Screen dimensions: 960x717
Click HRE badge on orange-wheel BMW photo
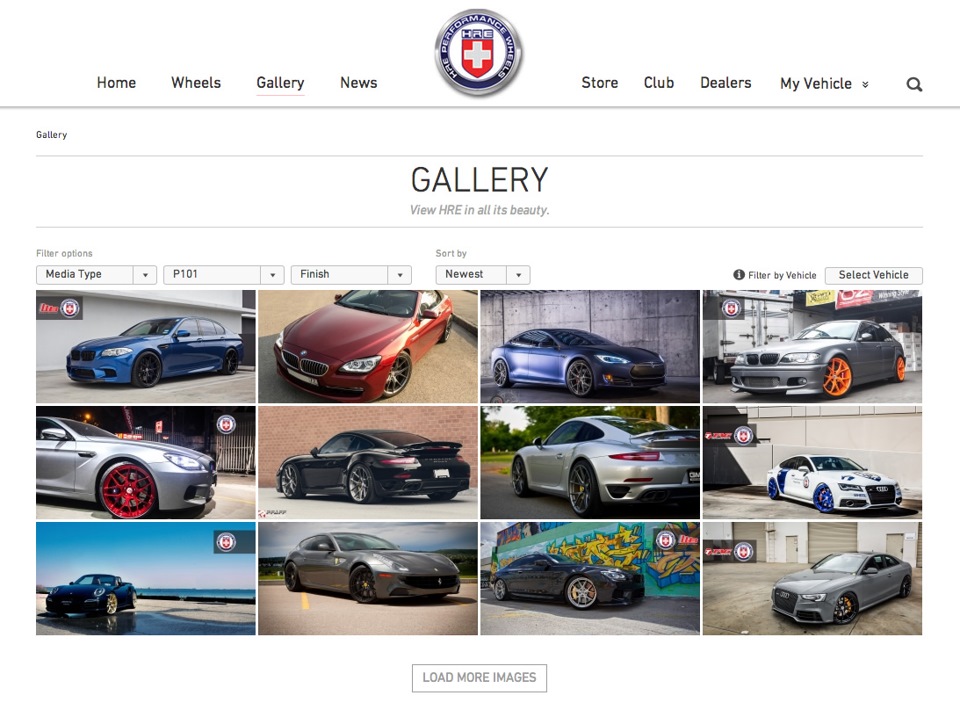coord(731,308)
